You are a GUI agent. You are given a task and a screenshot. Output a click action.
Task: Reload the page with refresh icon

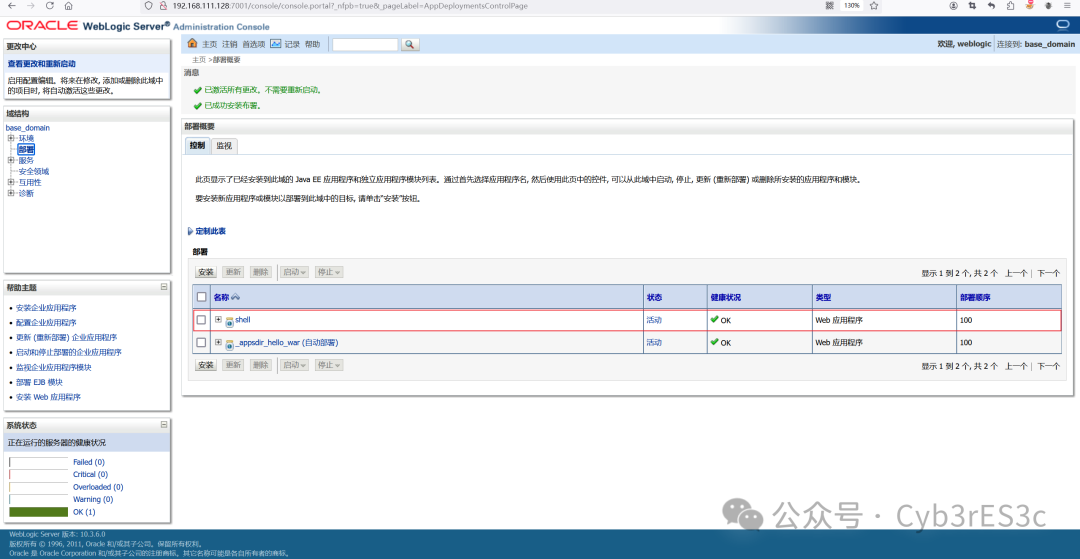(x=50, y=6)
